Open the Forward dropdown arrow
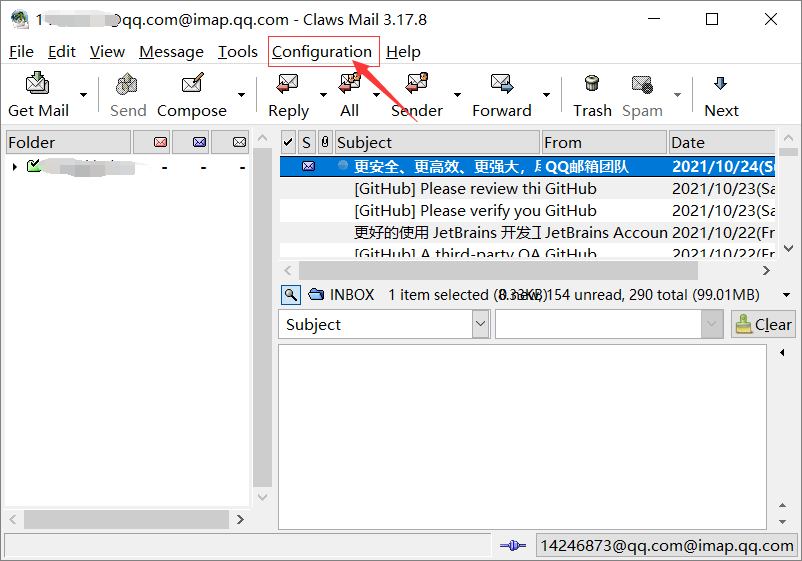Screen dimensions: 802x561 pyautogui.click(x=546, y=95)
